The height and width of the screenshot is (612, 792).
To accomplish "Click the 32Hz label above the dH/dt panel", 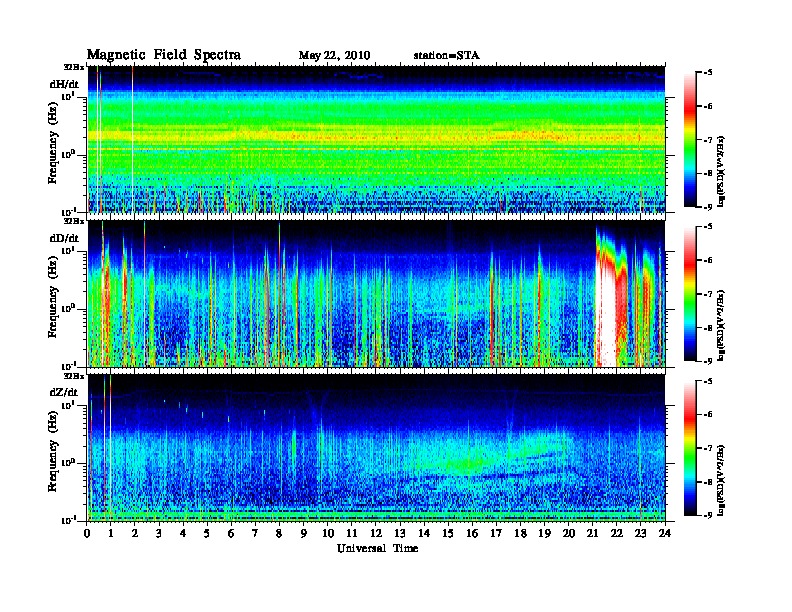I will pyautogui.click(x=74, y=66).
